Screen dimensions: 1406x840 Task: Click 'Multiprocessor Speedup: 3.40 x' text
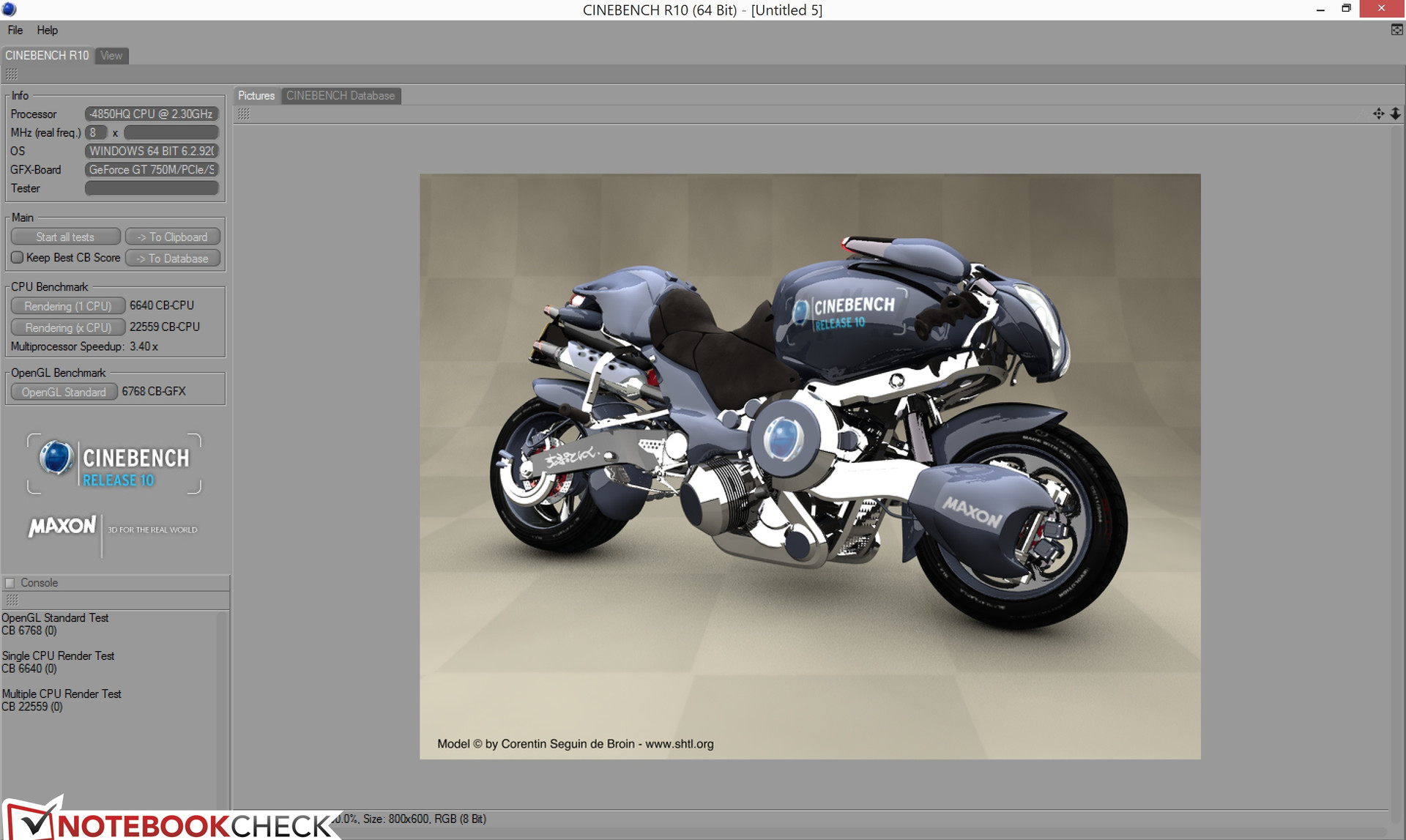[84, 346]
